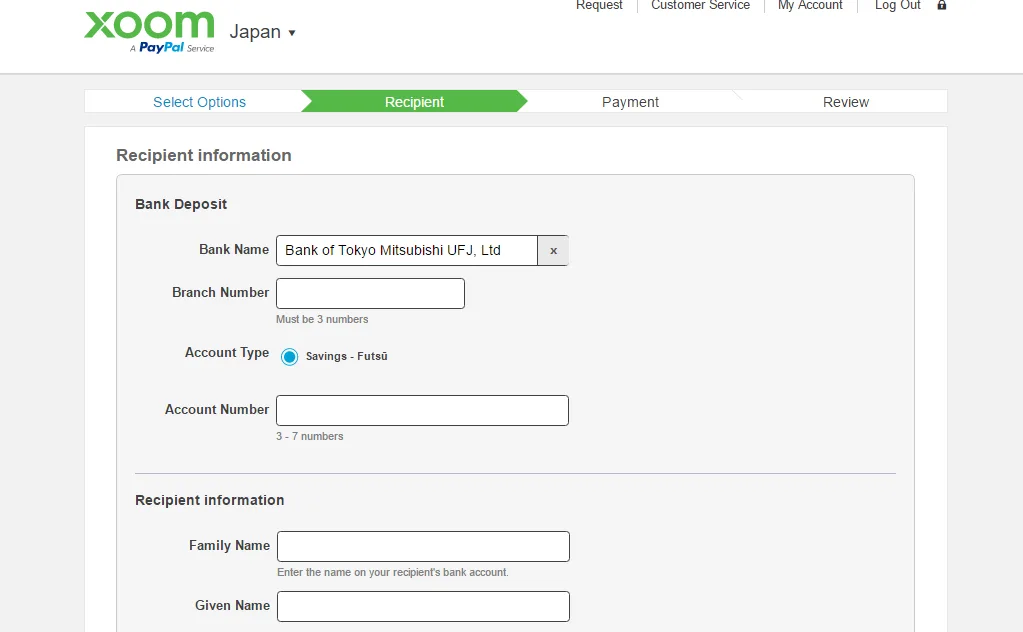Log Out of the Xoom account
The height and width of the screenshot is (632, 1023).
tap(897, 6)
